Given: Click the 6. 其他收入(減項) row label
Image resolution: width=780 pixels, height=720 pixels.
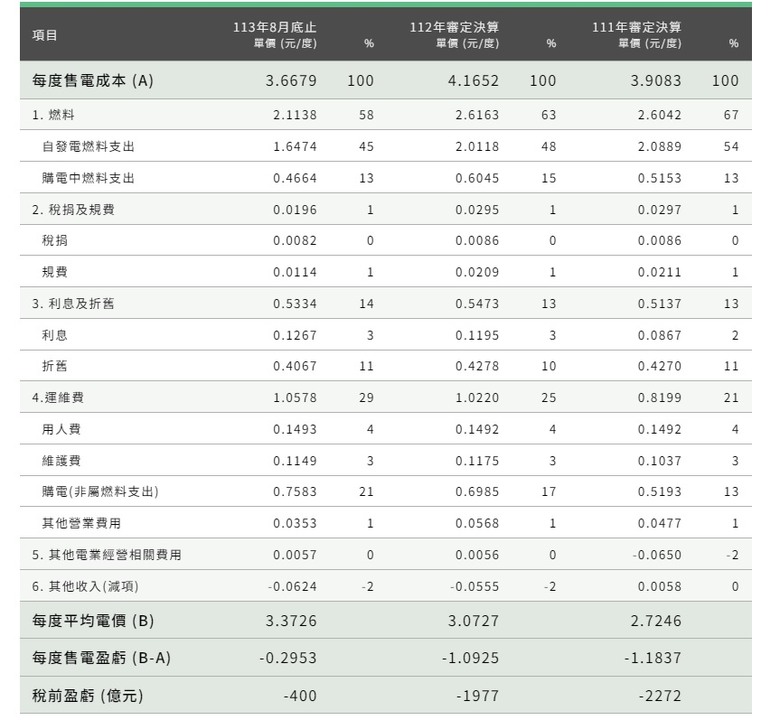Looking at the screenshot, I should (x=85, y=587).
